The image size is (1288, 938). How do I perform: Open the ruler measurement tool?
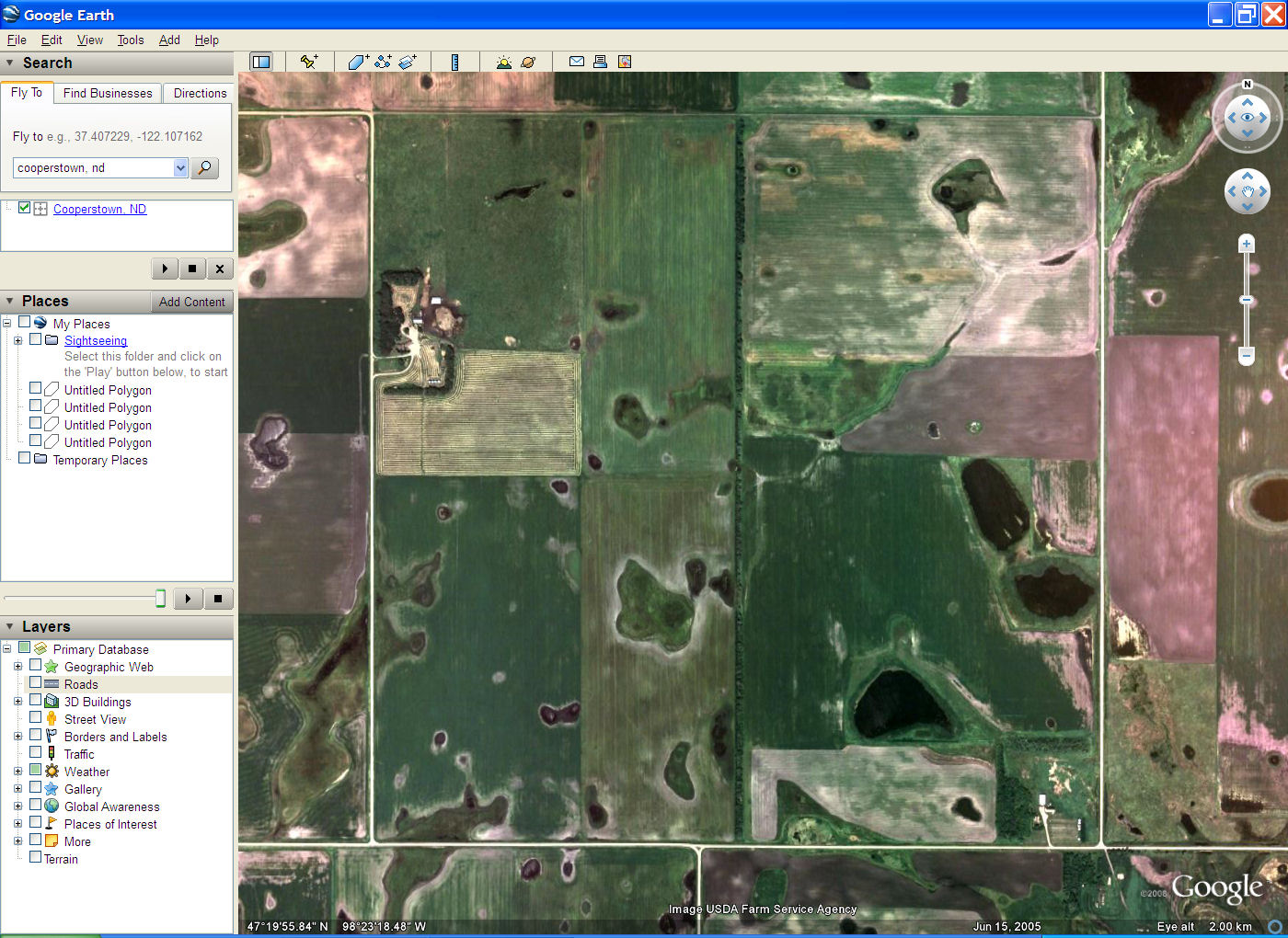coord(454,62)
